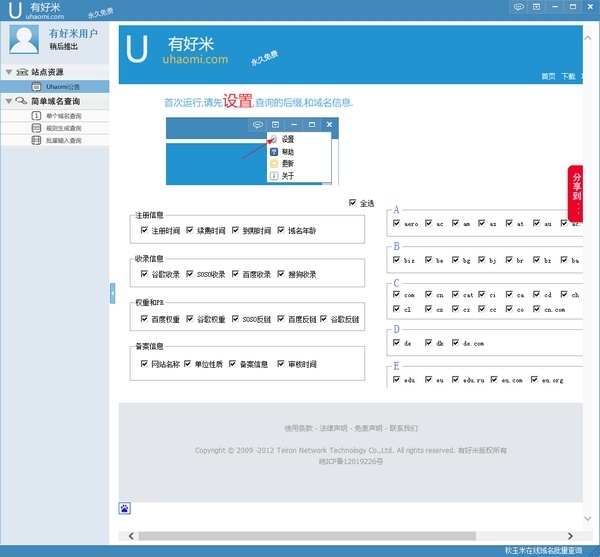Toggle 备案信息 checkbox in 备案信息 group
The height and width of the screenshot is (557, 600).
pyautogui.click(x=232, y=363)
